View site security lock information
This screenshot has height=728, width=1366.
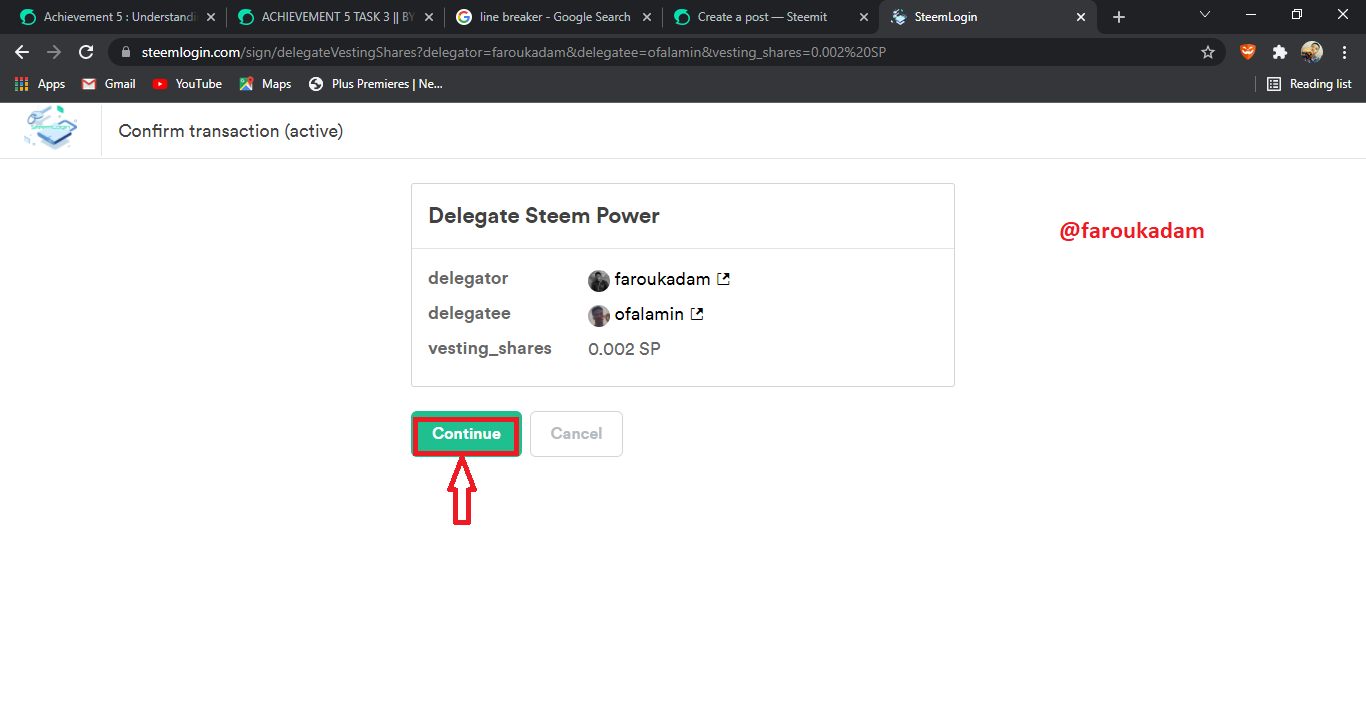point(125,52)
